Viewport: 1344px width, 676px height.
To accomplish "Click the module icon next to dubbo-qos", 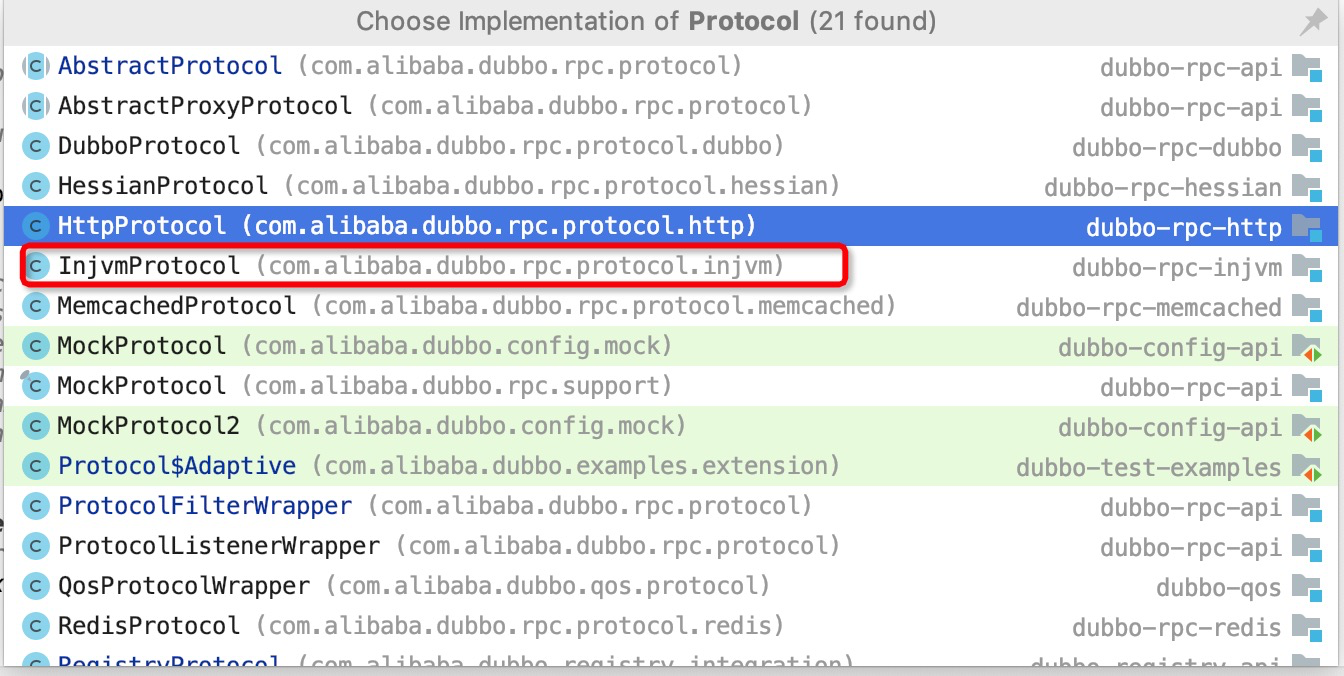I will [1306, 587].
